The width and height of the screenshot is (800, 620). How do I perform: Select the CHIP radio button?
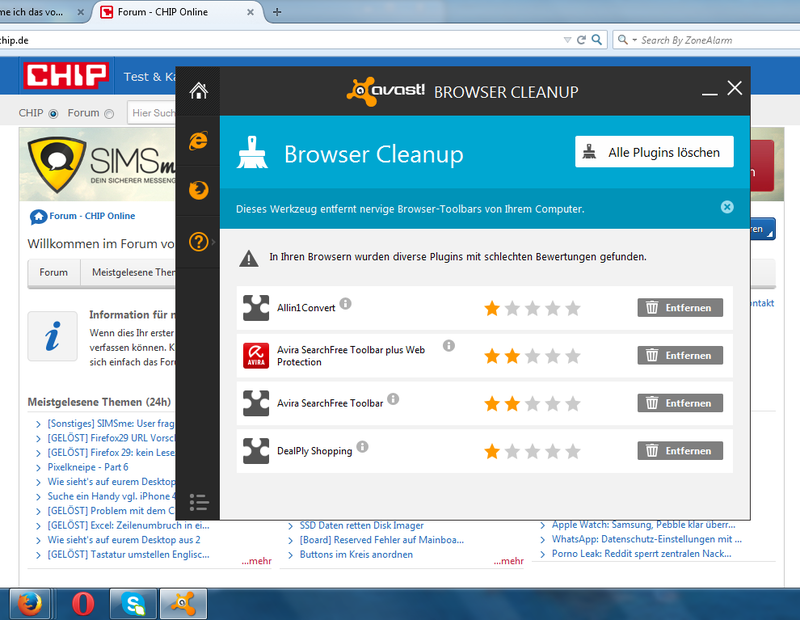53,114
